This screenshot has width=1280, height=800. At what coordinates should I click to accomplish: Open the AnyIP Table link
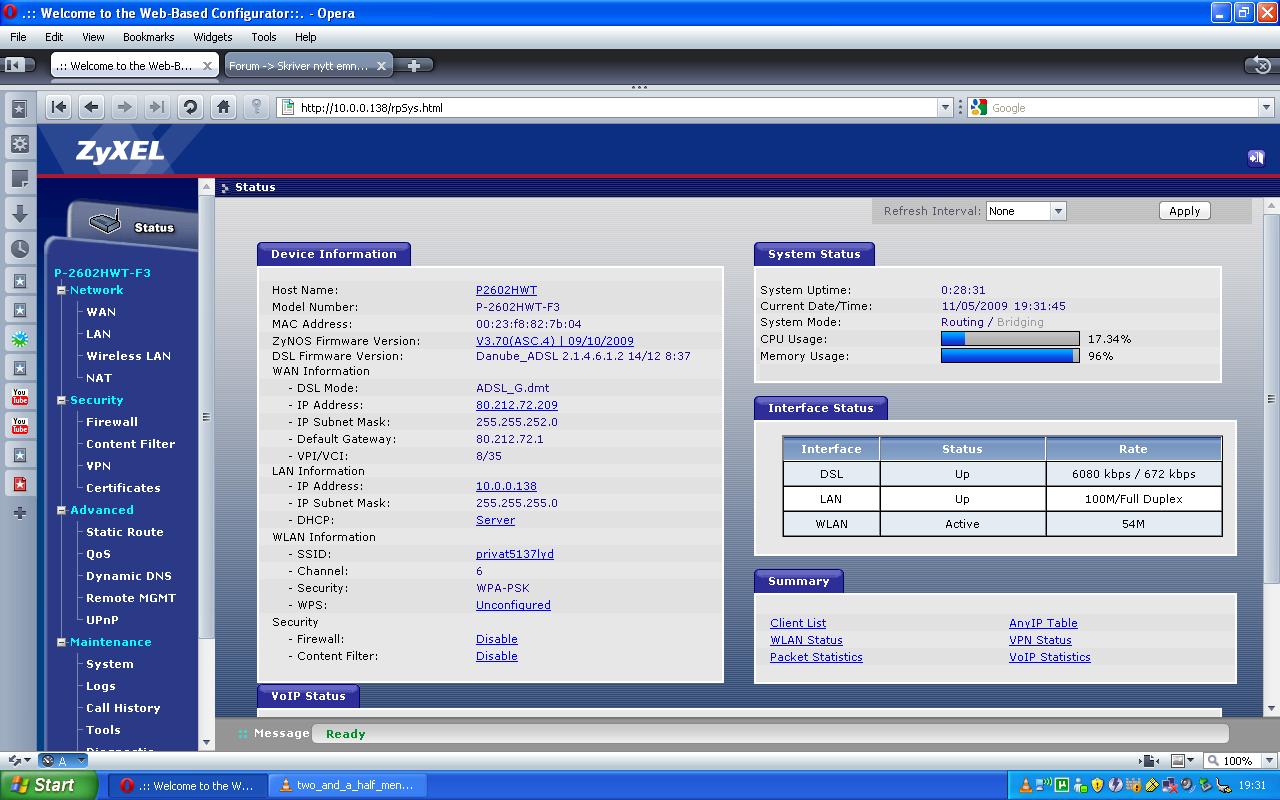click(1043, 623)
